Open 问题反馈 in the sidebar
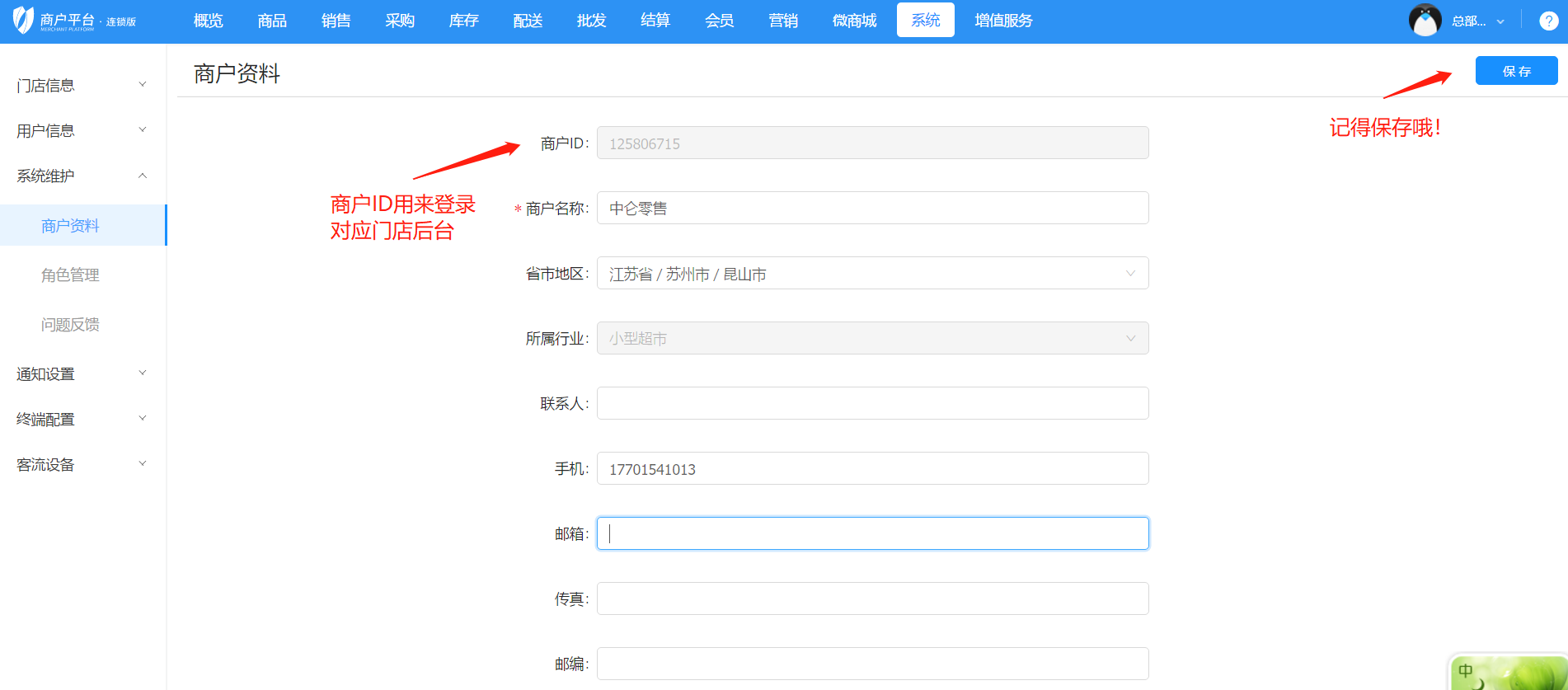The image size is (1568, 690). (70, 324)
